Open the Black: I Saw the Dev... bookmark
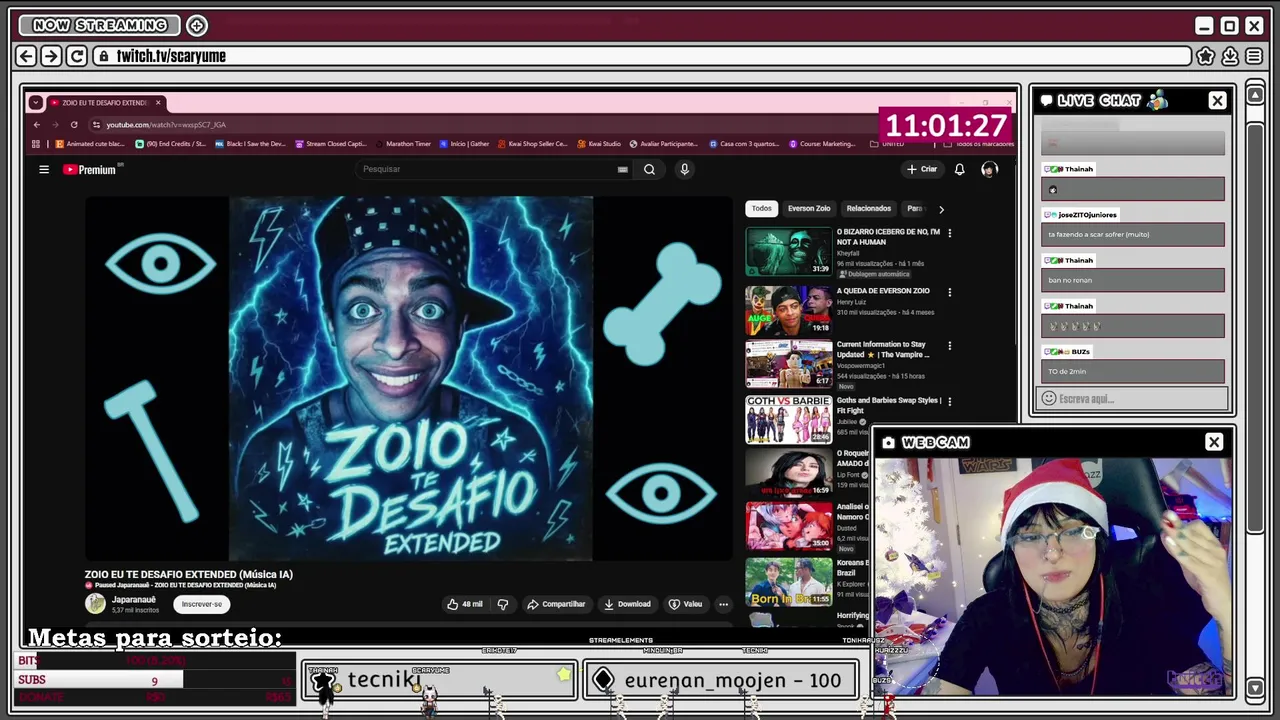Image resolution: width=1280 pixels, height=720 pixels. click(250, 144)
